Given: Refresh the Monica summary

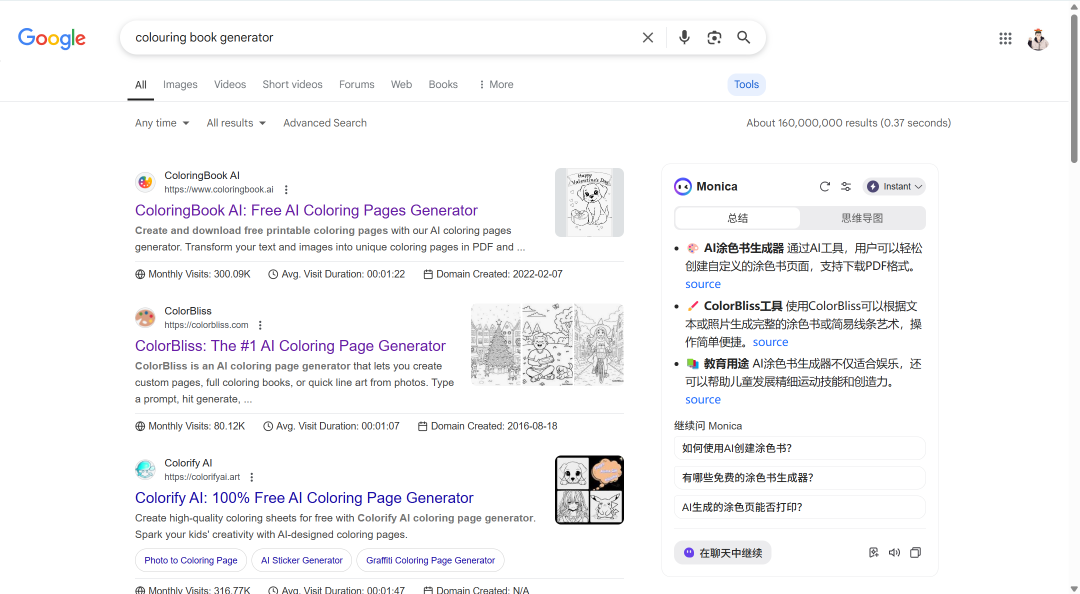Looking at the screenshot, I should coord(824,187).
